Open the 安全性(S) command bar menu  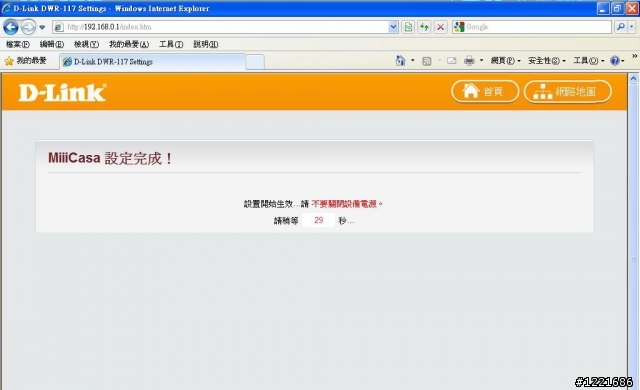point(547,61)
